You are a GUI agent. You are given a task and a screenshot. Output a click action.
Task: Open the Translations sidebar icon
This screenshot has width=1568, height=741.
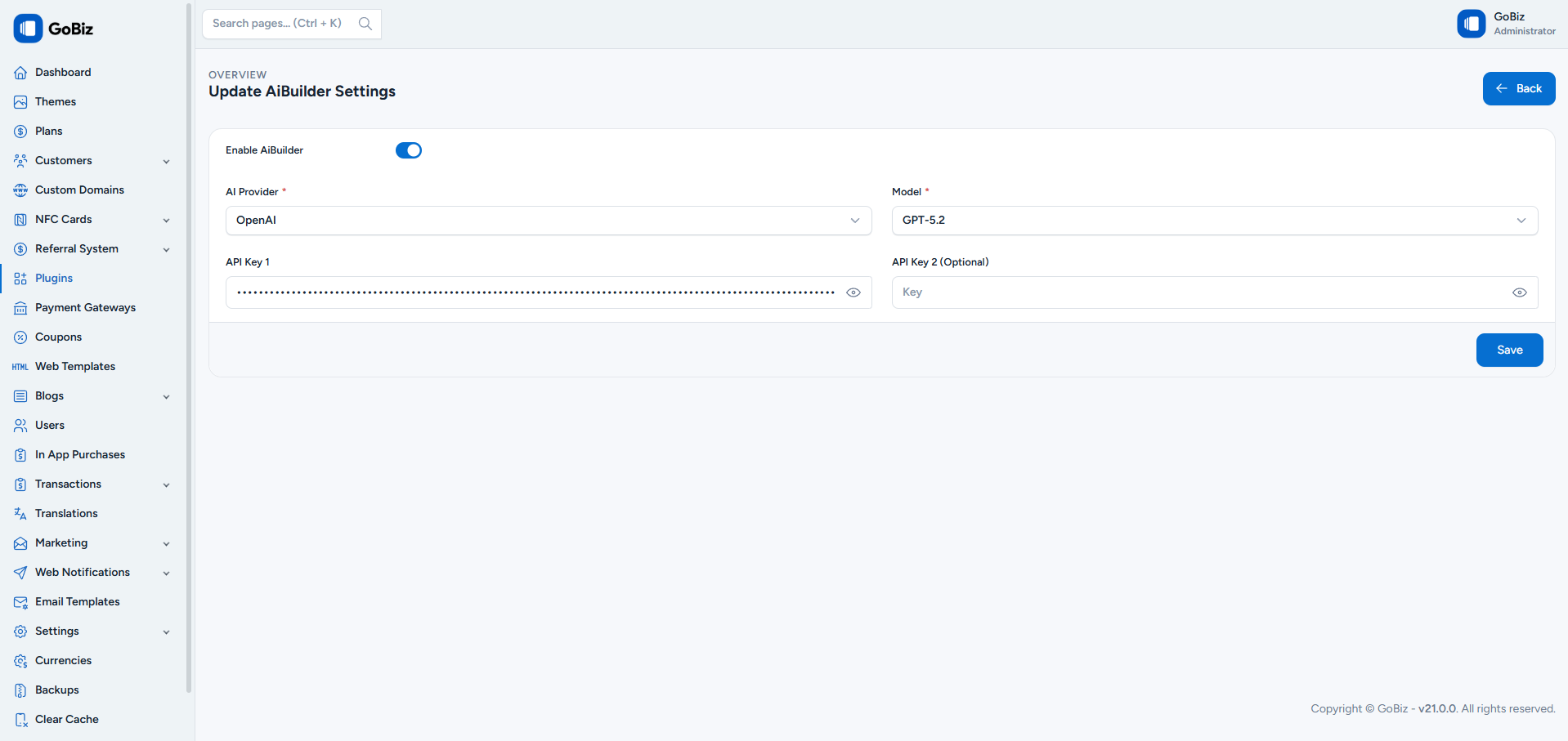point(20,513)
